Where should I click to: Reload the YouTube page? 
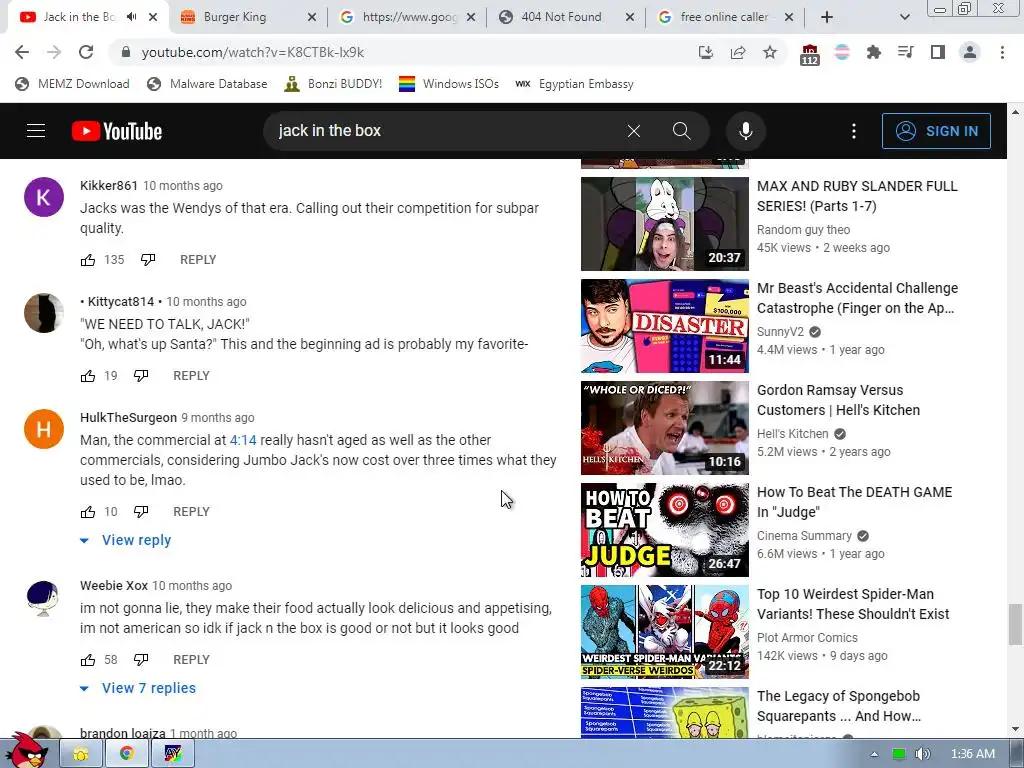point(86,52)
